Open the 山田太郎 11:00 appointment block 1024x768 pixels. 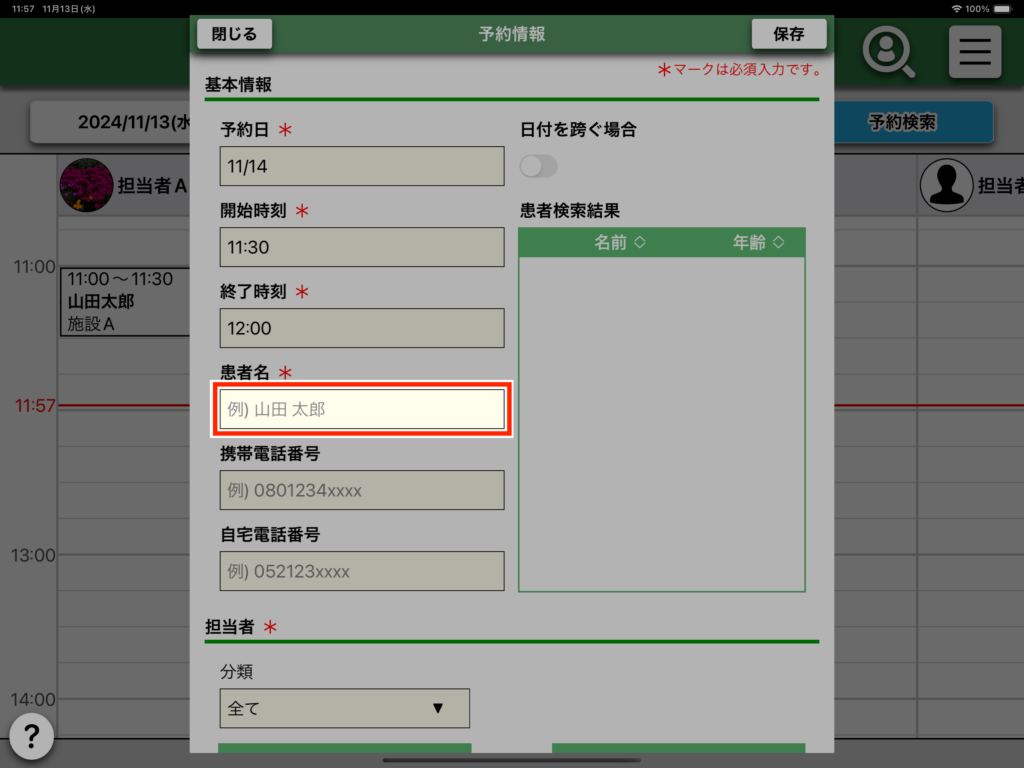point(124,302)
